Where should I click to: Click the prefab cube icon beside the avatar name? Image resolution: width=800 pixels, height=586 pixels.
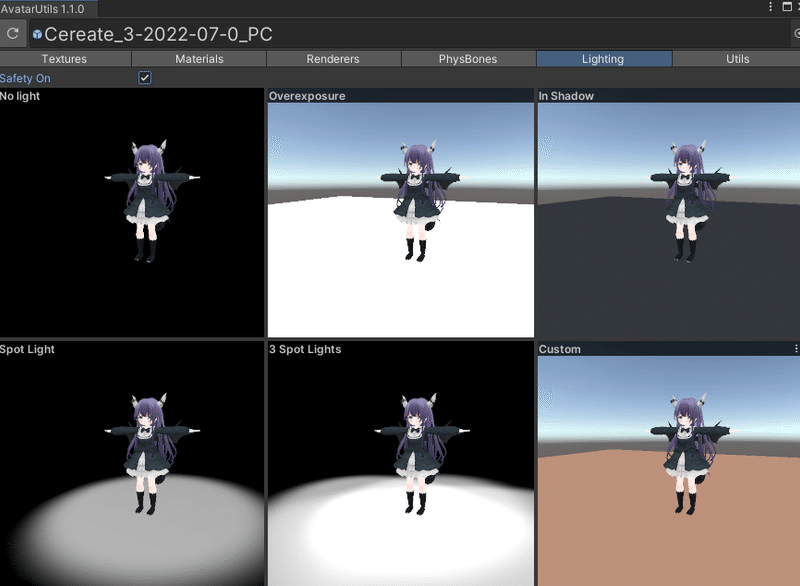pyautogui.click(x=36, y=33)
